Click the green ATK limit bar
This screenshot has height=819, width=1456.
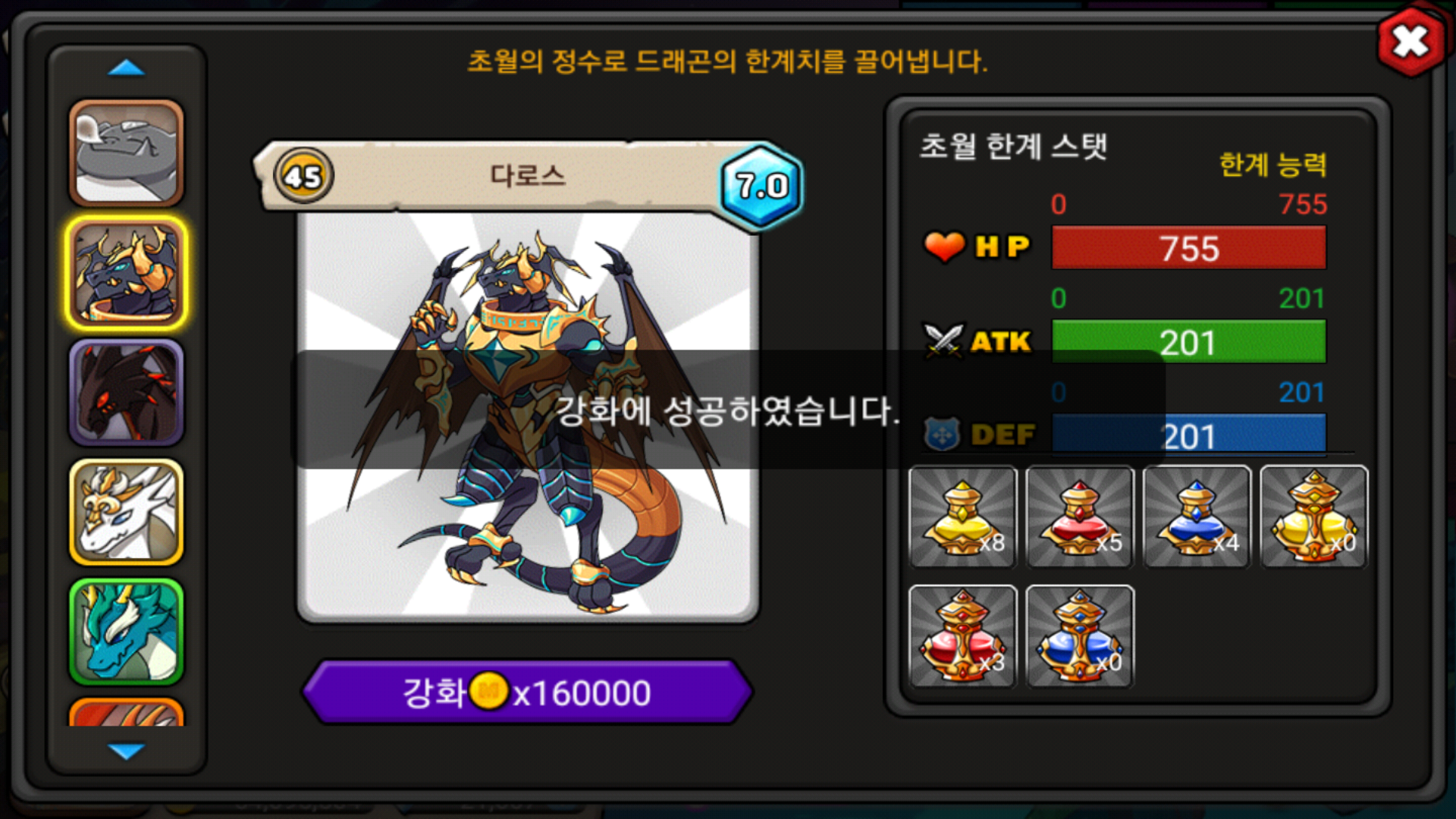1188,342
